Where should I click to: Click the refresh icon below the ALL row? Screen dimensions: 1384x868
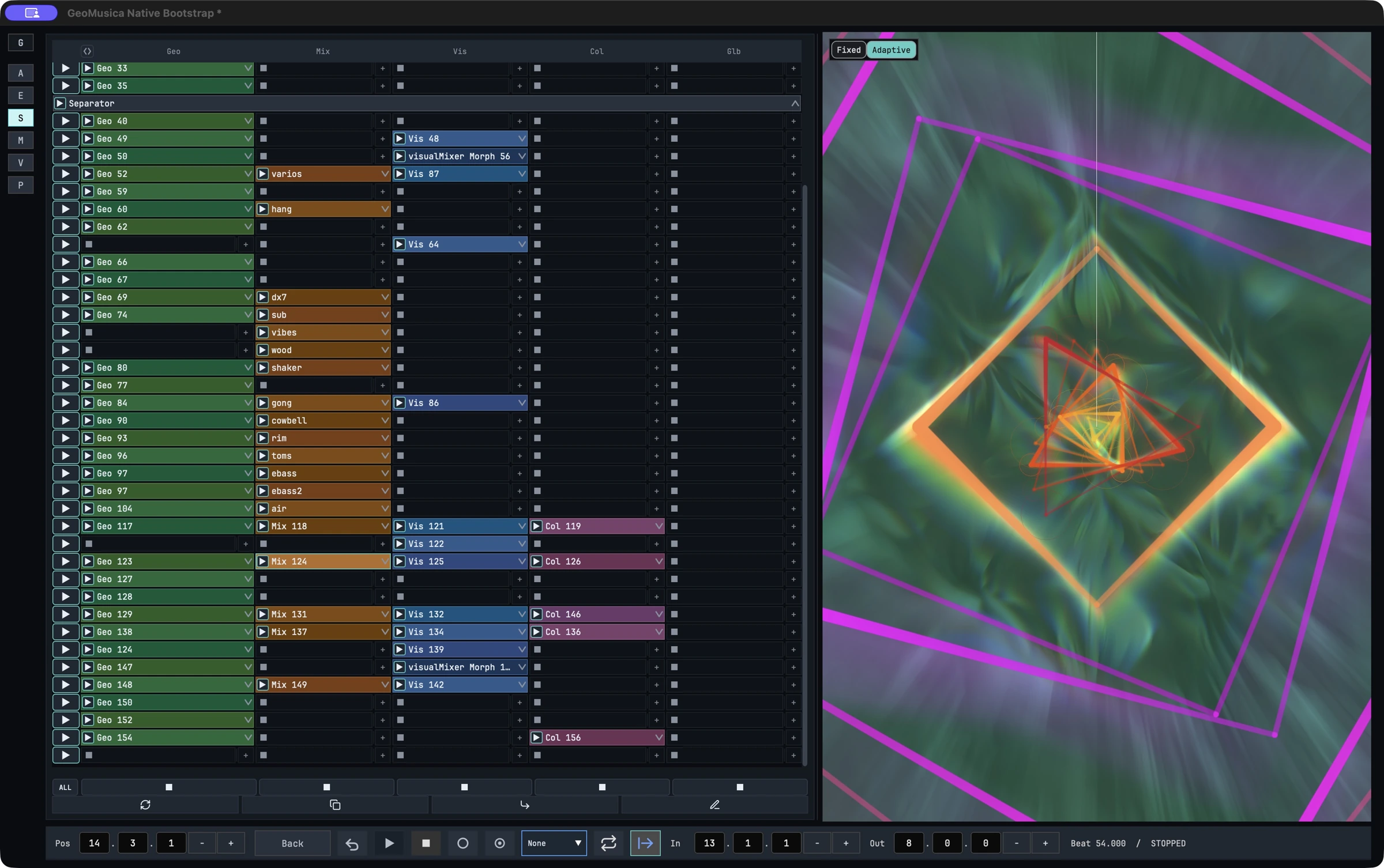click(145, 805)
